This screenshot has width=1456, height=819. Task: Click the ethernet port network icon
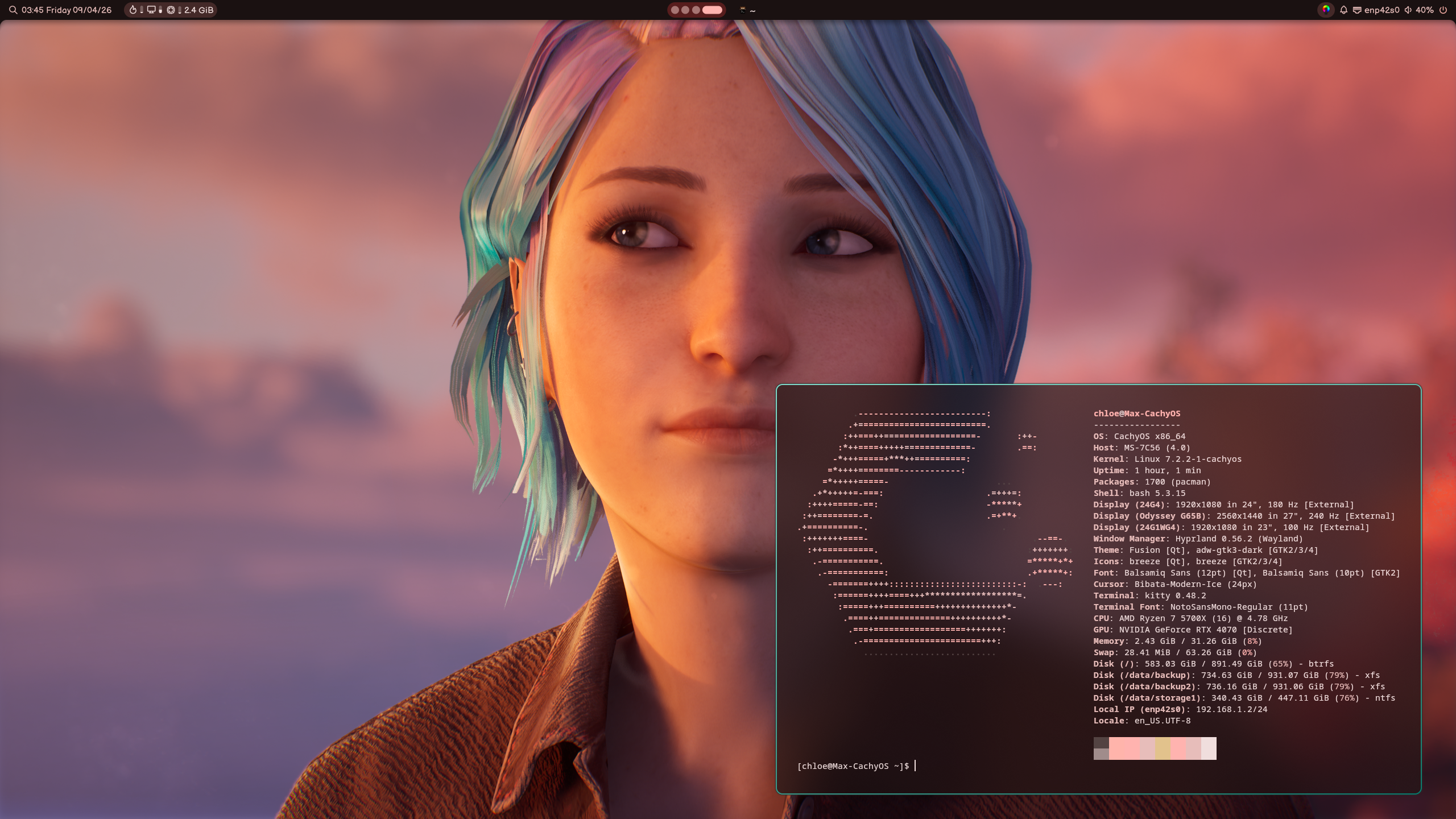[x=1357, y=10]
